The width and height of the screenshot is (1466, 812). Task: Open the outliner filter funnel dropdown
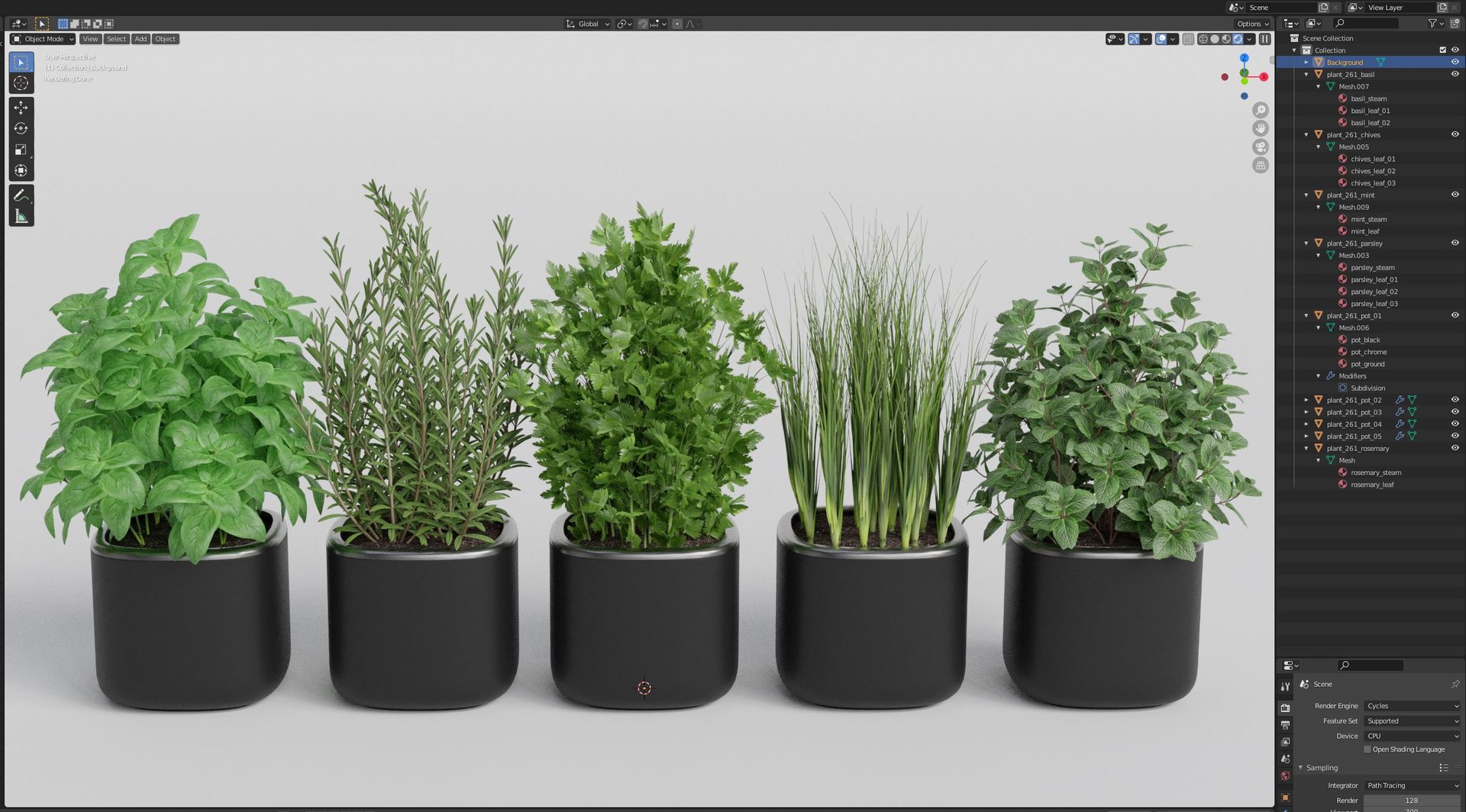[x=1435, y=24]
